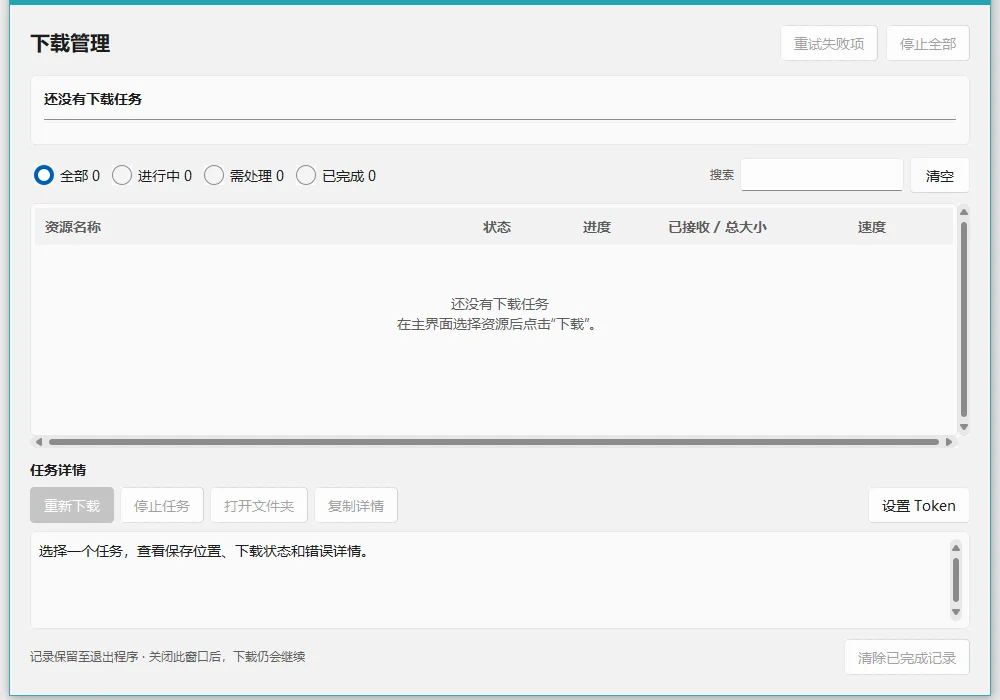Click the 重新下载 button
Screen dimensions: 1000x700
point(72,505)
